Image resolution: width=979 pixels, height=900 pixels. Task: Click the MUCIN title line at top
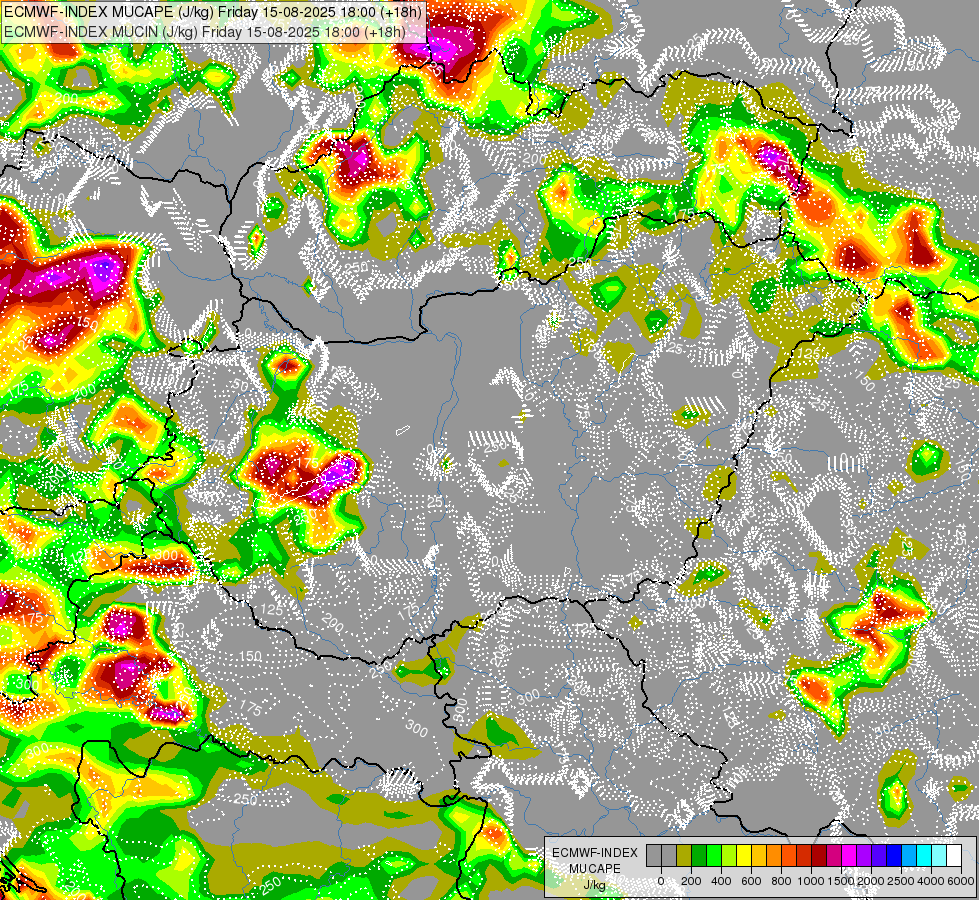[x=205, y=31]
